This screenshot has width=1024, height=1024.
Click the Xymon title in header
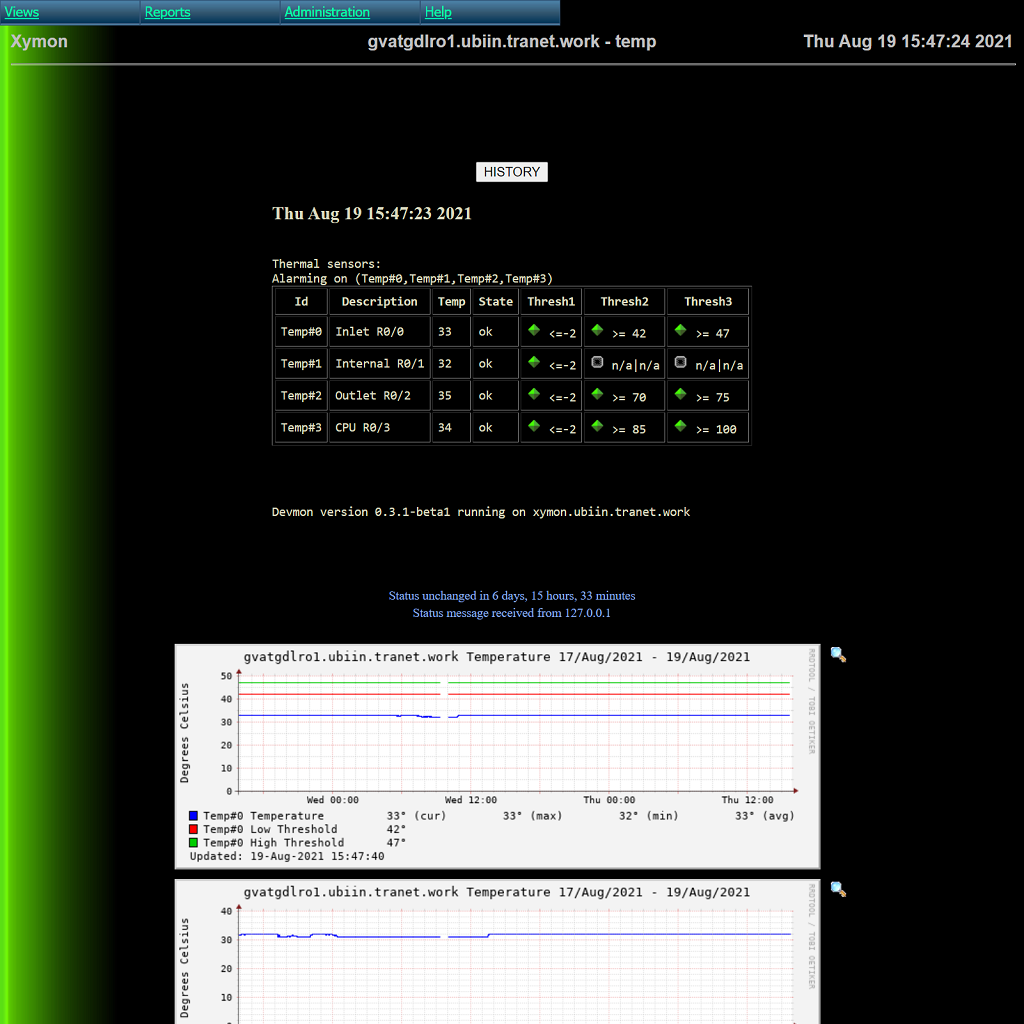[39, 42]
